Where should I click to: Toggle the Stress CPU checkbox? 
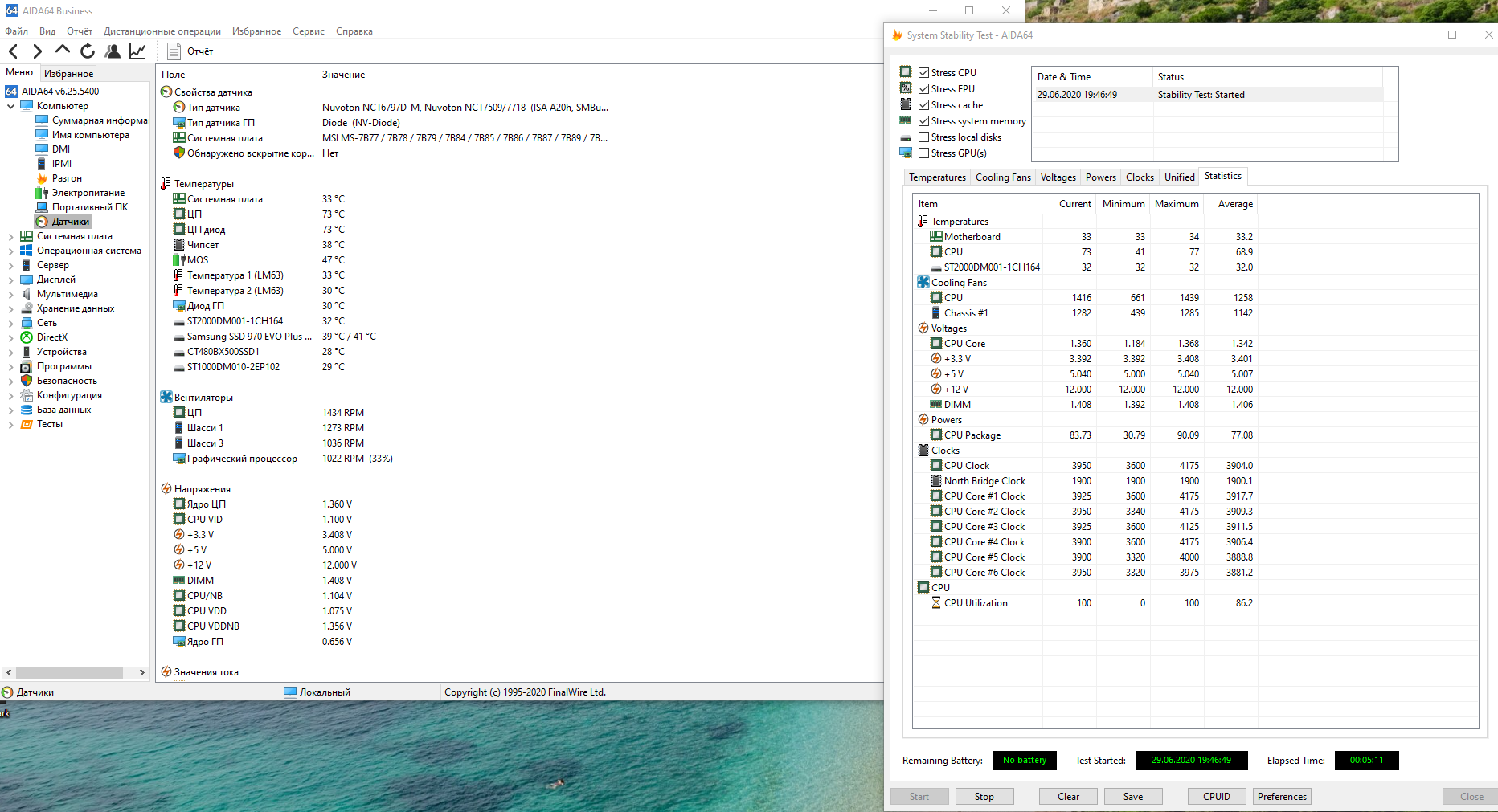tap(924, 73)
